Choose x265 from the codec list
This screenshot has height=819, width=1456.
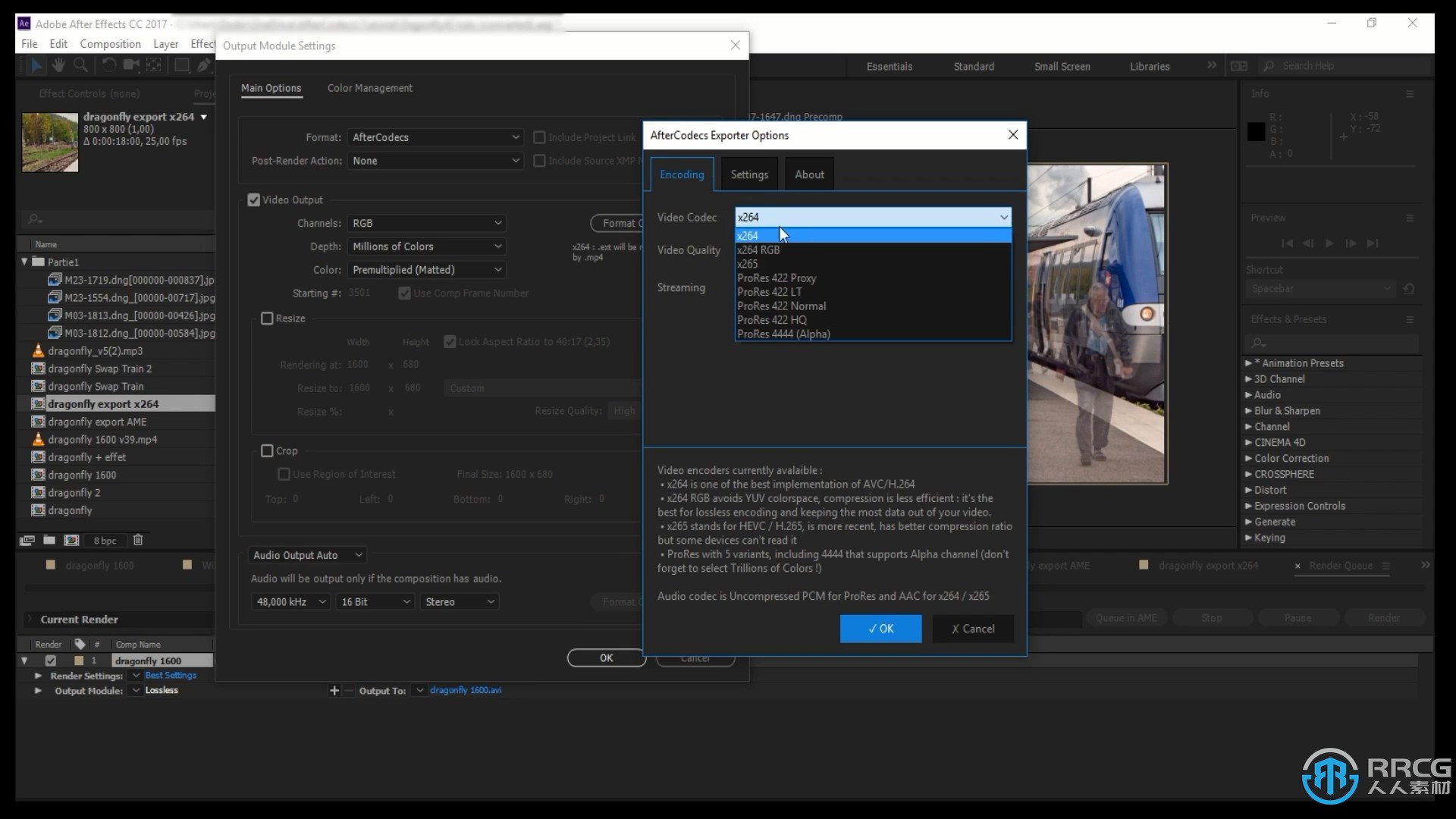pos(873,264)
